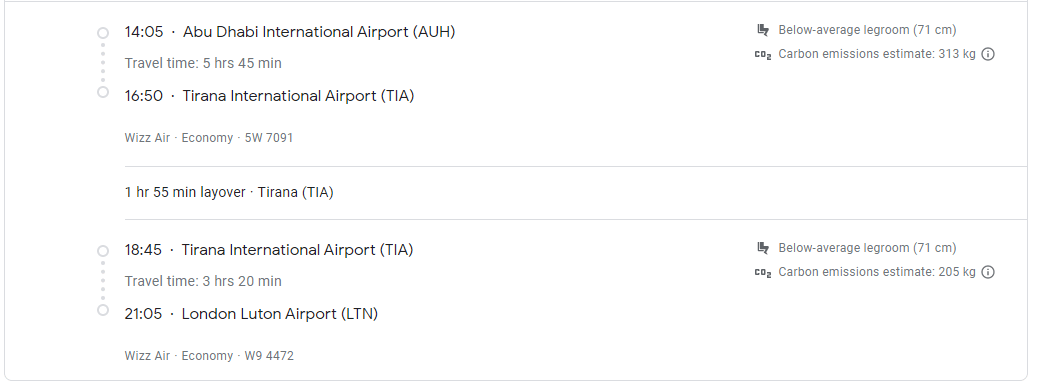The height and width of the screenshot is (385, 1041).
Task: Click circle marker at 16:50 Tirana arrival
Action: point(103,92)
